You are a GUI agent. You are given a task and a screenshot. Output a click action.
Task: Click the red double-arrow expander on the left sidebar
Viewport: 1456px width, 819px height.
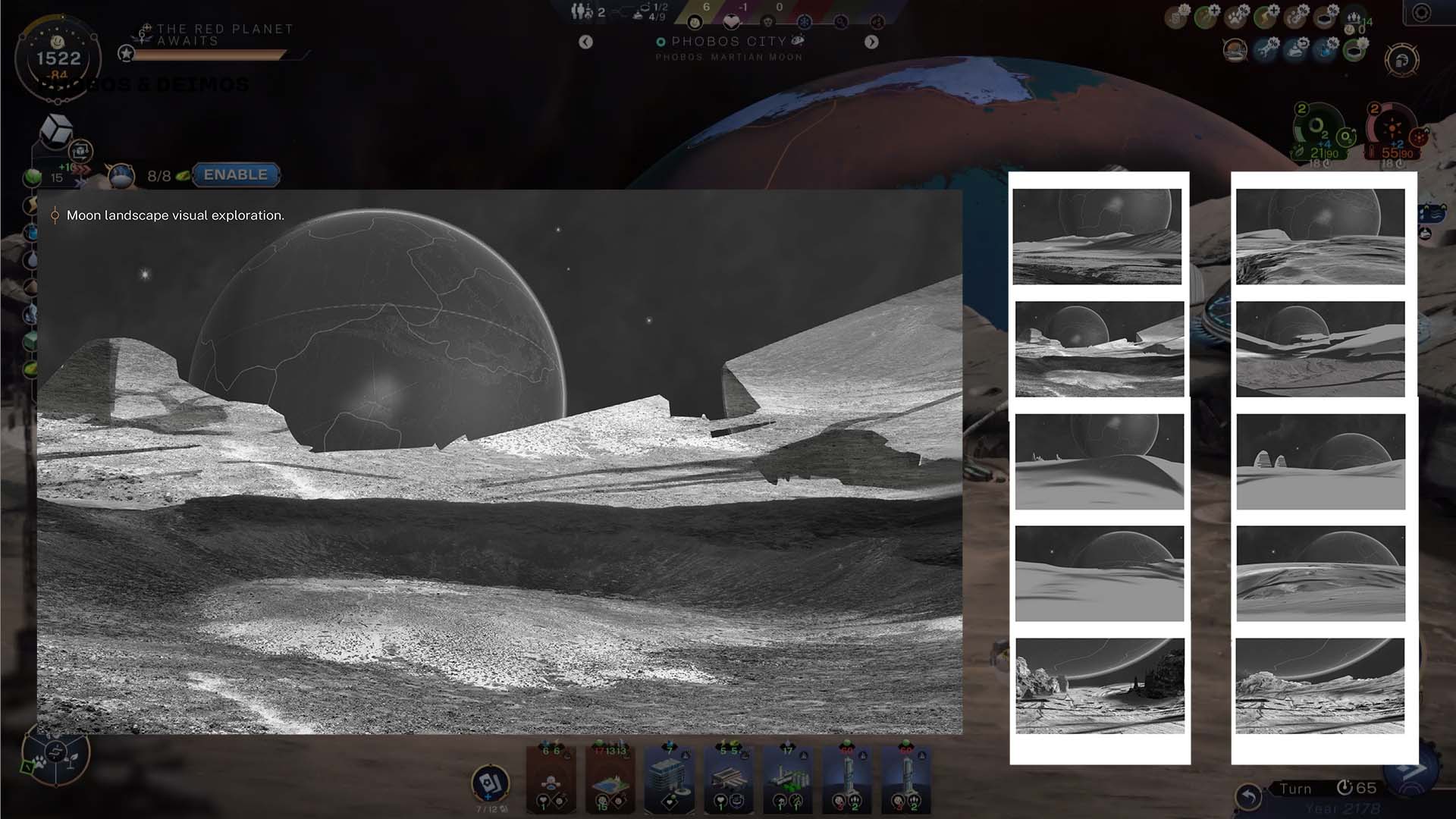tap(82, 171)
